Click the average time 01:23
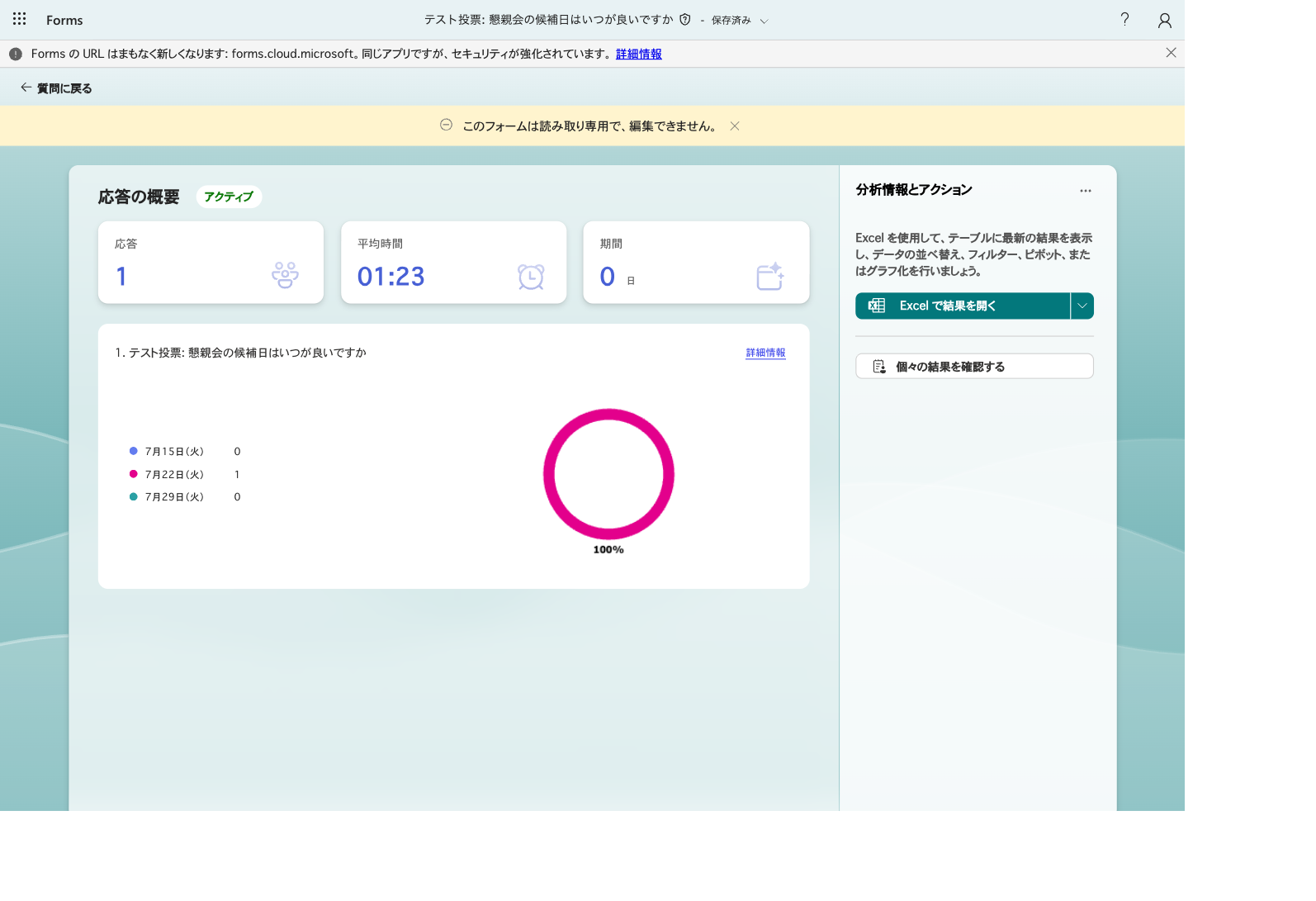This screenshot has width=1316, height=901. click(391, 277)
